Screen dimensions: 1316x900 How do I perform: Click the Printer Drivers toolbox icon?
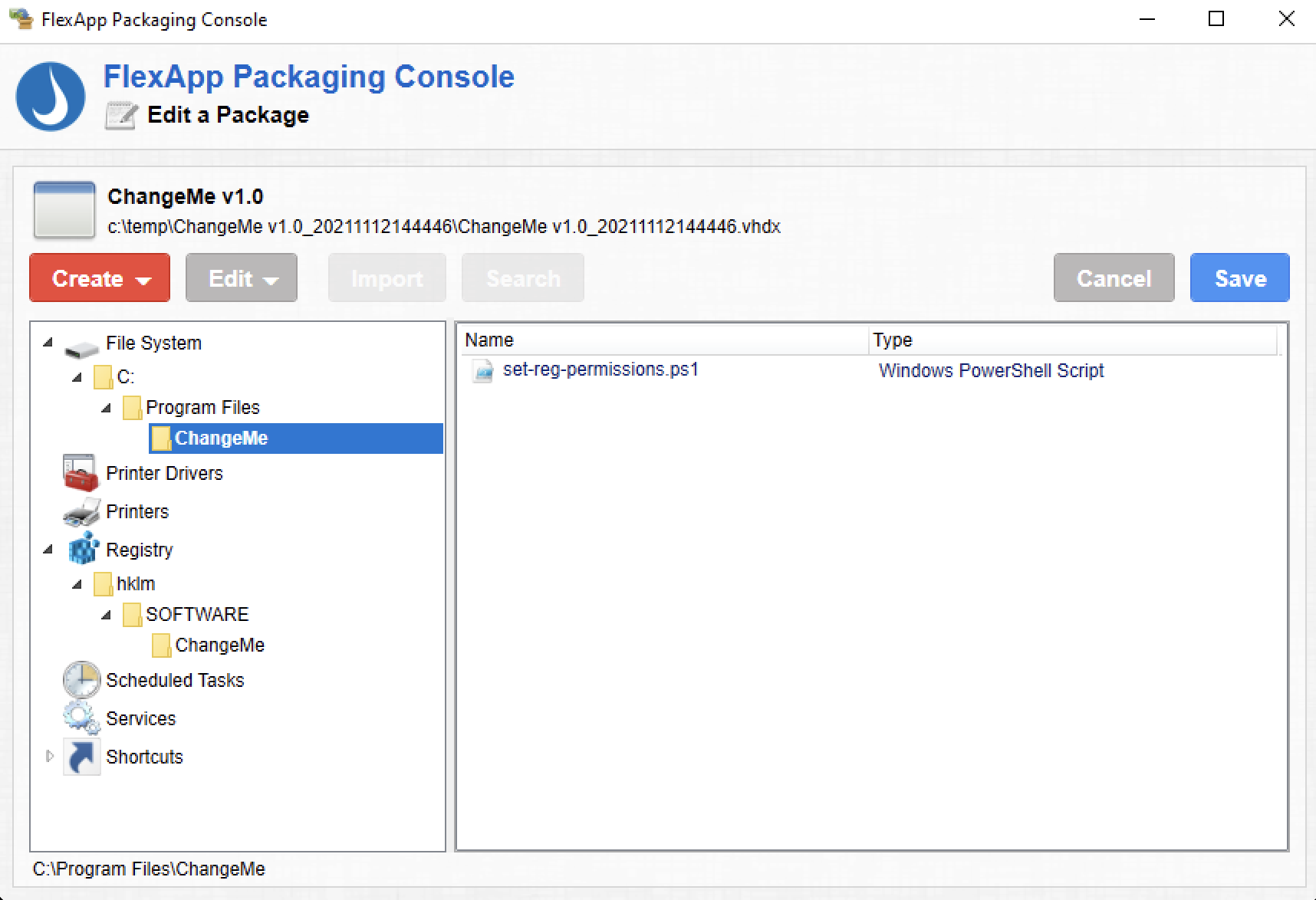pos(81,473)
